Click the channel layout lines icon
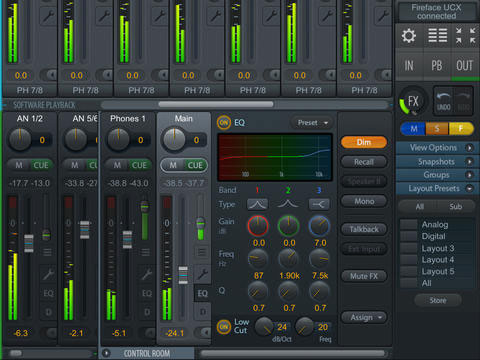Screen dimensions: 480x360 point(437,35)
